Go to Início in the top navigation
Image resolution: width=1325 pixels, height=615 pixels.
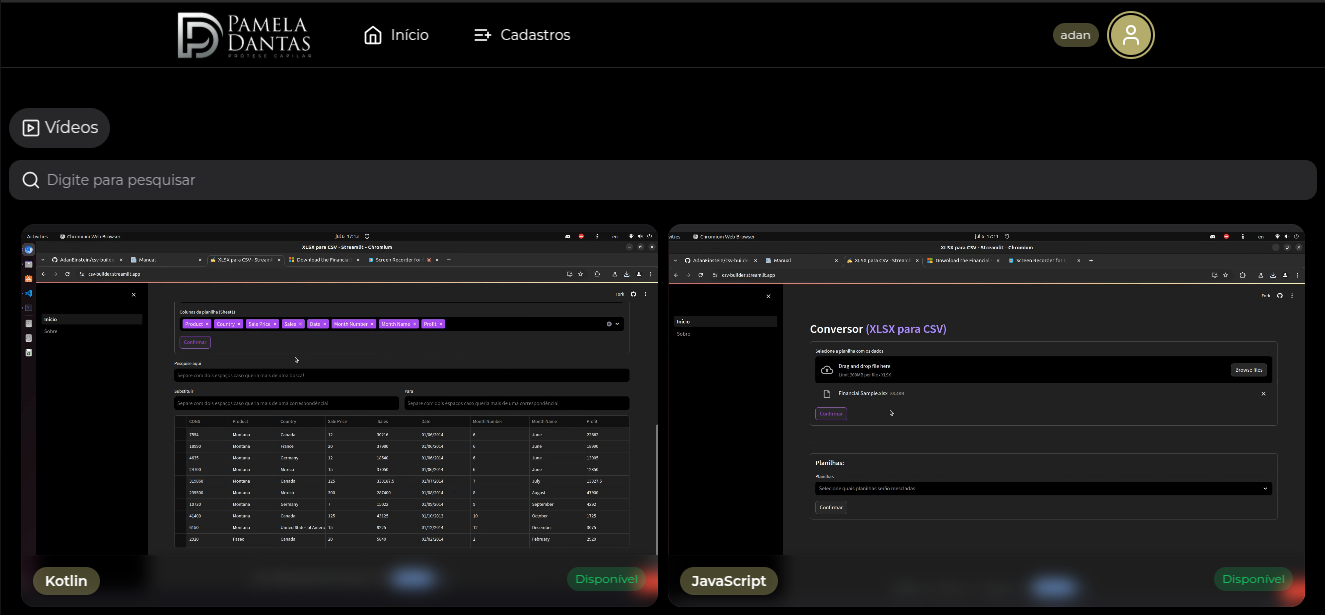click(x=409, y=35)
